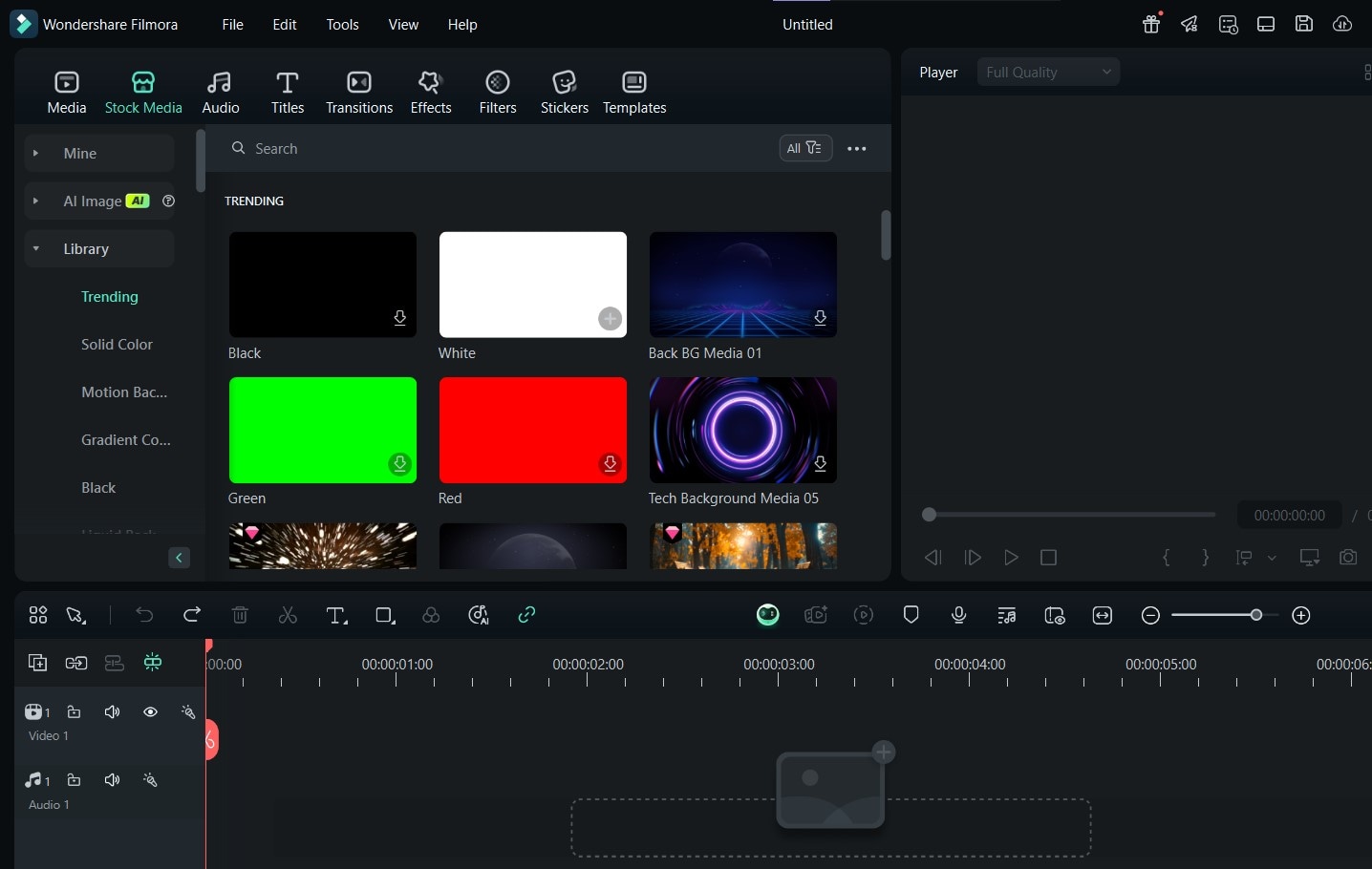Select the Text tool in timeline toolbar
The height and width of the screenshot is (869, 1372).
pos(336,616)
